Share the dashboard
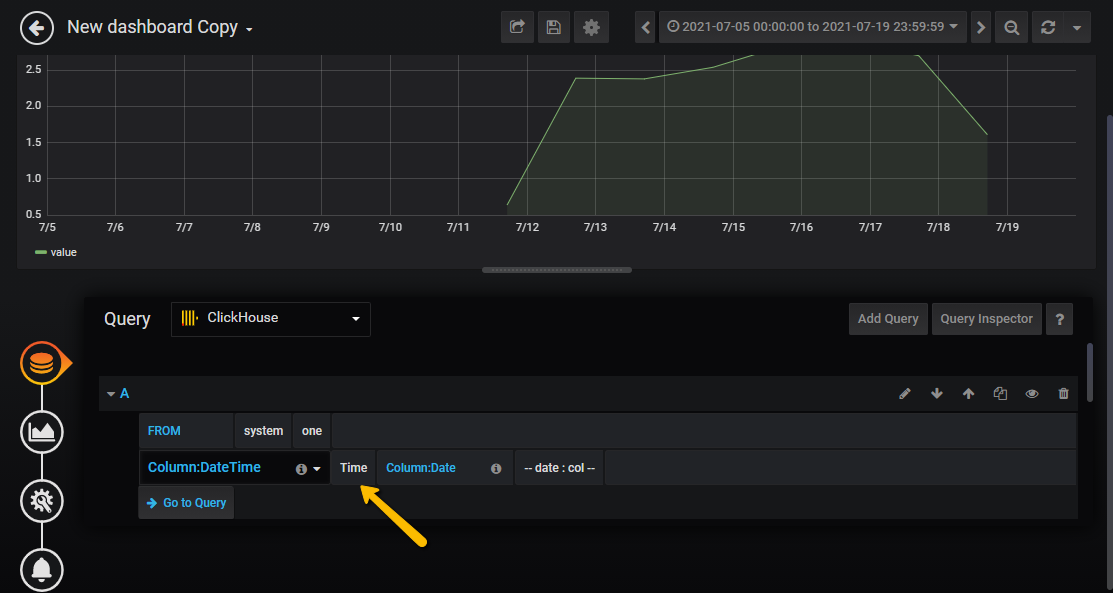1113x593 pixels. (517, 28)
